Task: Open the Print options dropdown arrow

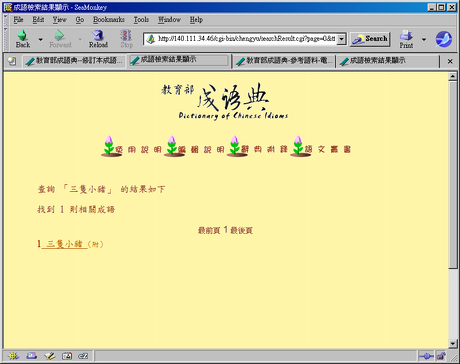Action: tap(424, 39)
